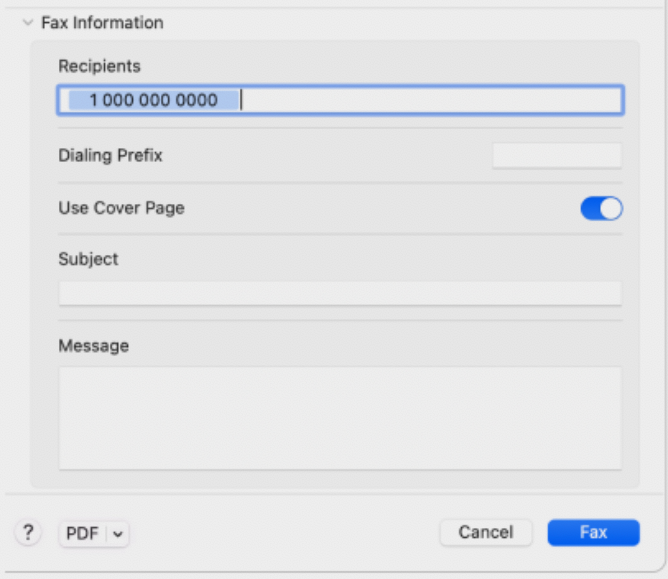This screenshot has height=579, width=668.
Task: Focus the Message text area
Action: [340, 417]
